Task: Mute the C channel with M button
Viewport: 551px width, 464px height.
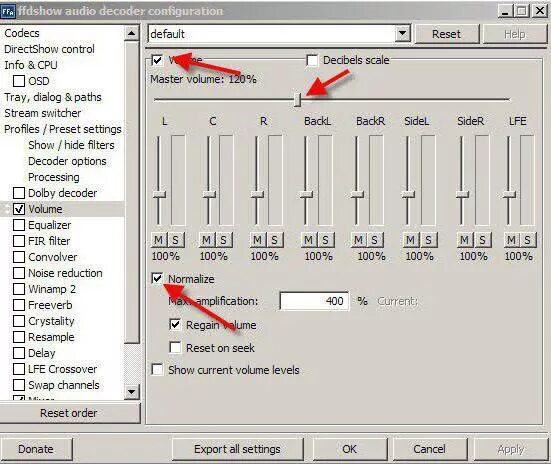Action: point(207,240)
